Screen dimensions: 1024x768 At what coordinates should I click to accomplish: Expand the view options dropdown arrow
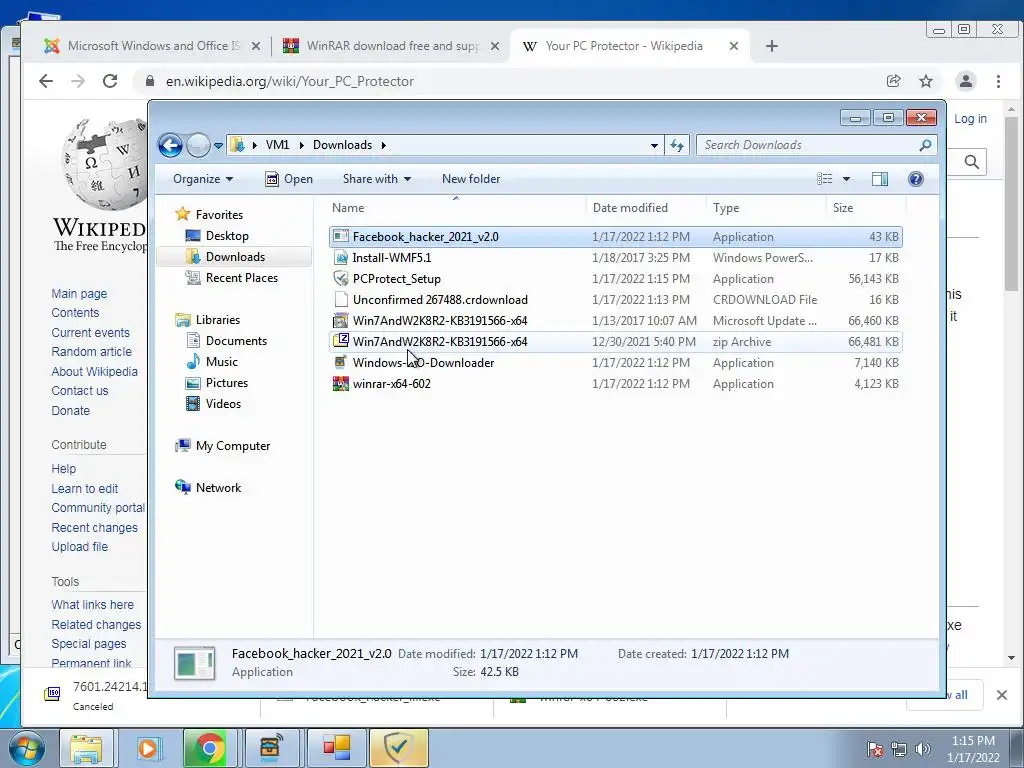click(846, 179)
